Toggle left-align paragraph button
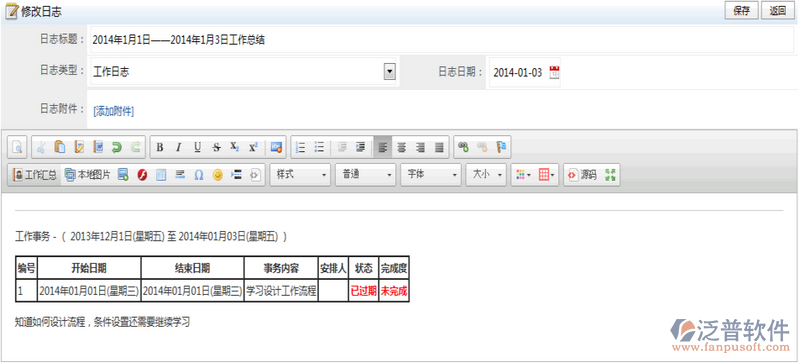The height and width of the screenshot is (363, 800). (x=383, y=148)
